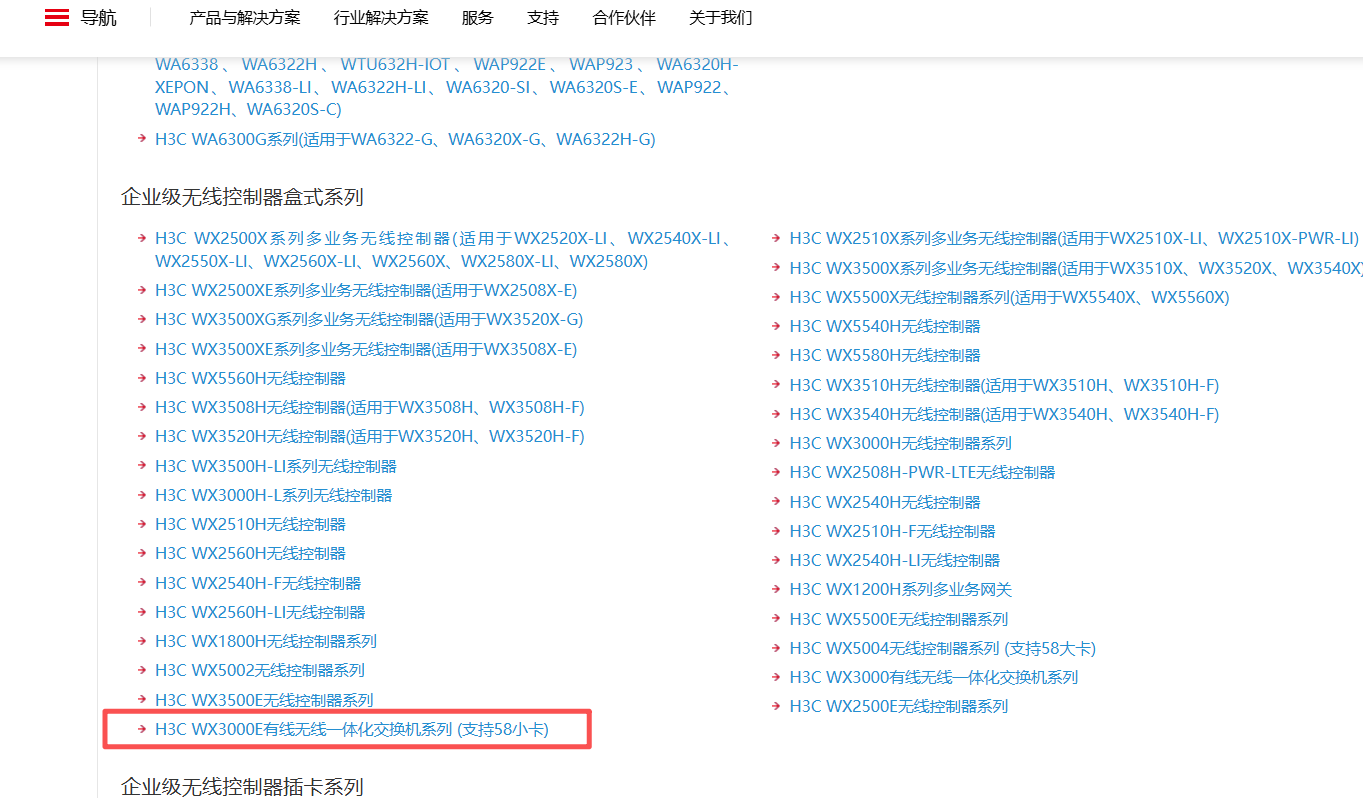Select 服务 in top navigation

click(x=477, y=17)
